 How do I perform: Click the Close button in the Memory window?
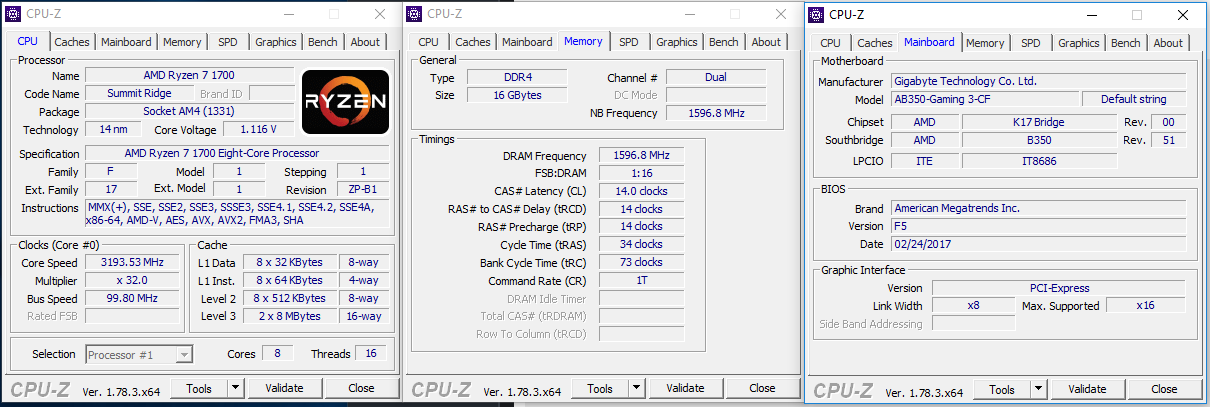click(762, 388)
